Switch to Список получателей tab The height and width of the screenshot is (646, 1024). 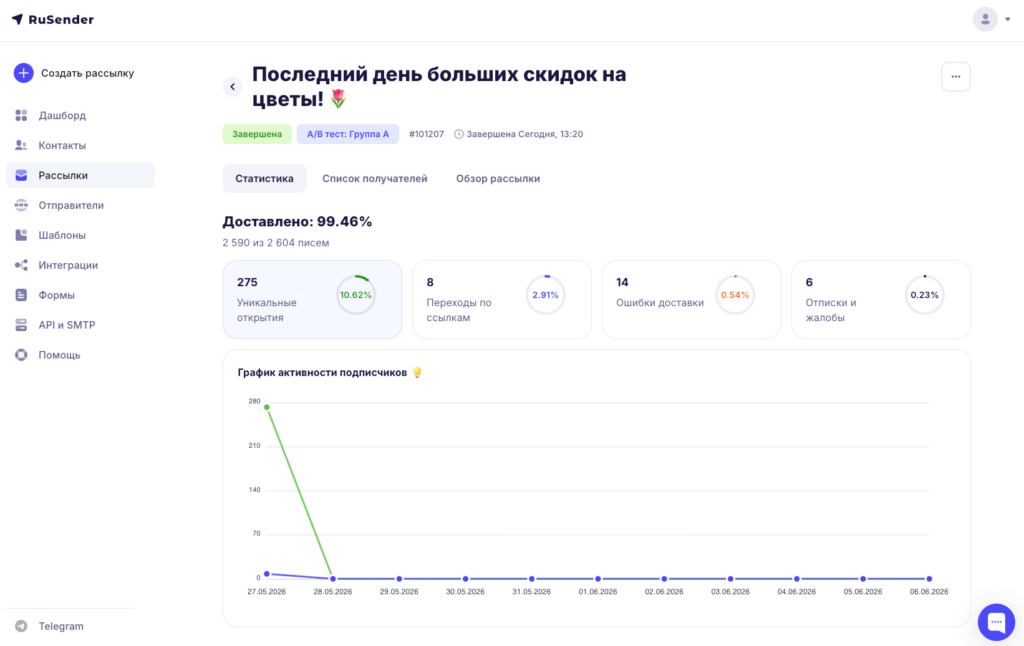(x=375, y=178)
